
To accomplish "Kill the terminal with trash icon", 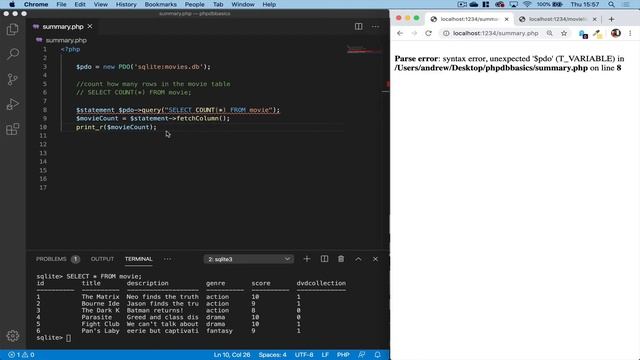I will (341, 259).
